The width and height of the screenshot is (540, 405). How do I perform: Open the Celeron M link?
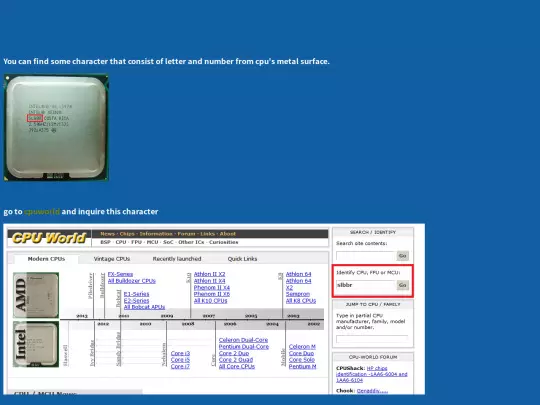point(302,346)
